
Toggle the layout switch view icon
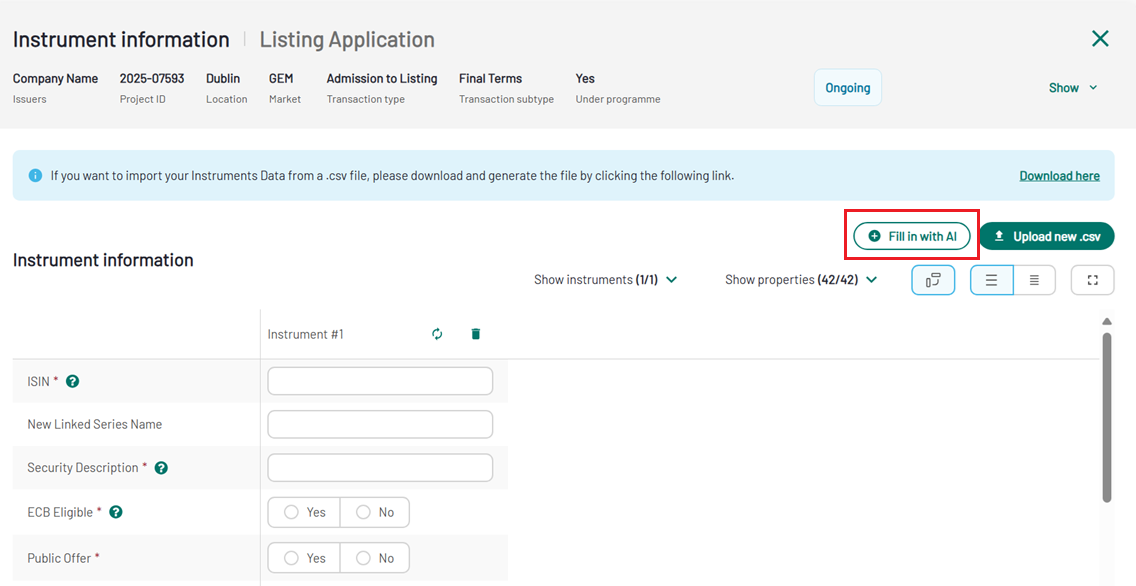933,280
